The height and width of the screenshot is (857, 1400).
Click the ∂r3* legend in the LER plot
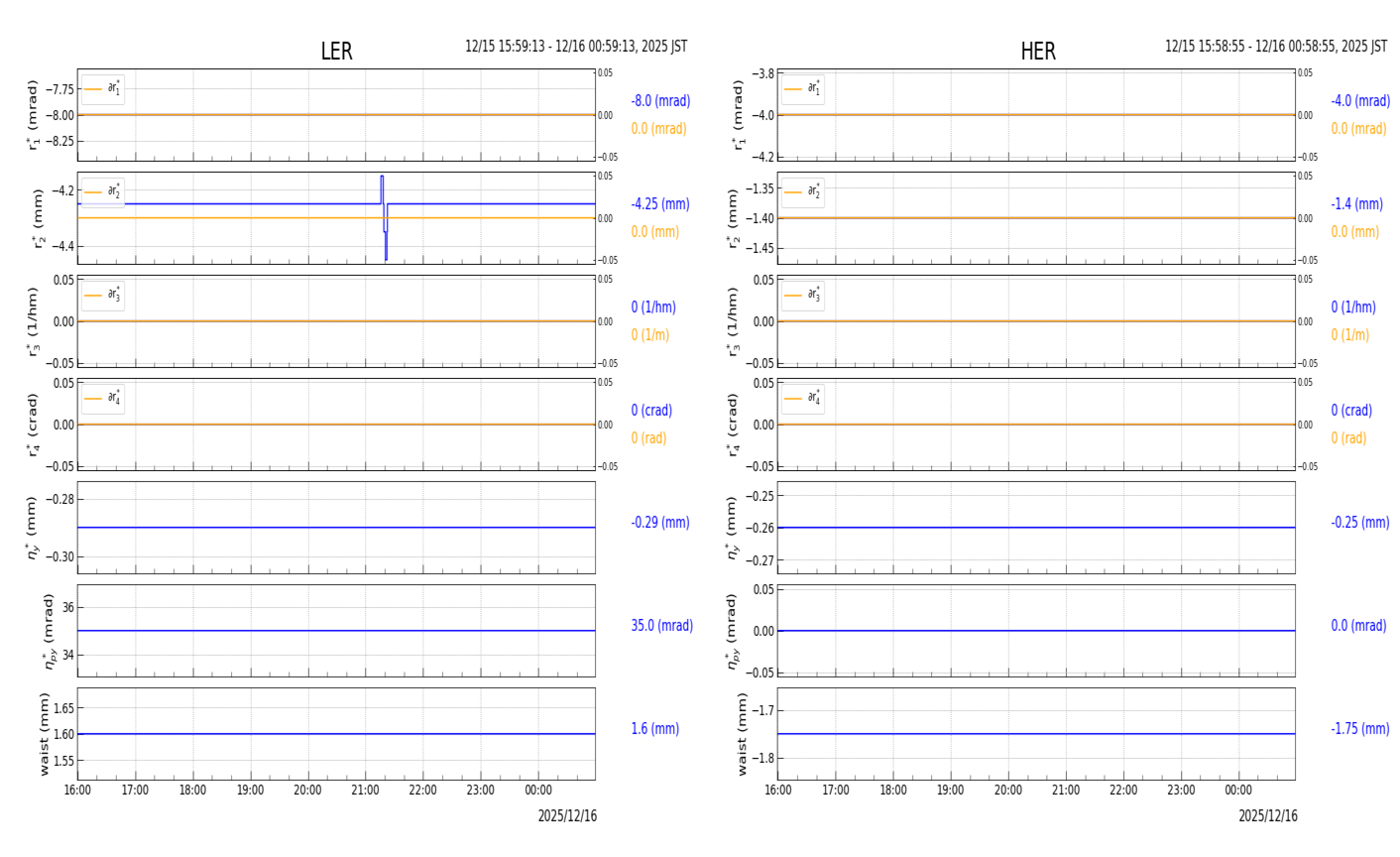pyautogui.click(x=103, y=296)
